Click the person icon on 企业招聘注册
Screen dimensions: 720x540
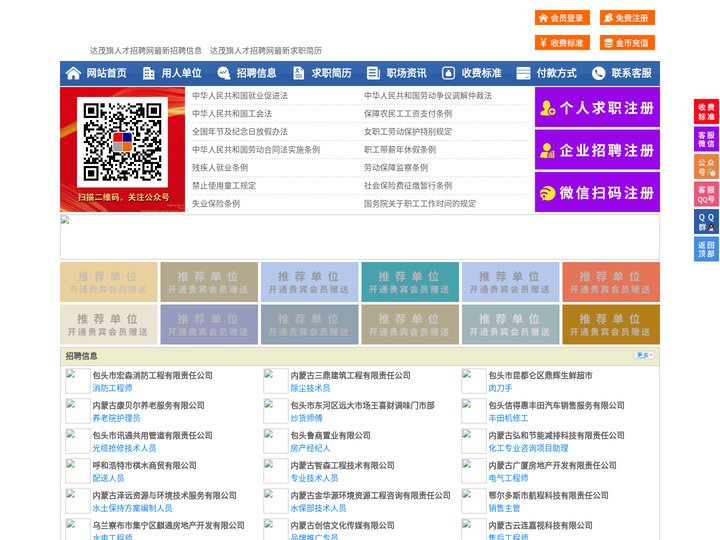(547, 150)
